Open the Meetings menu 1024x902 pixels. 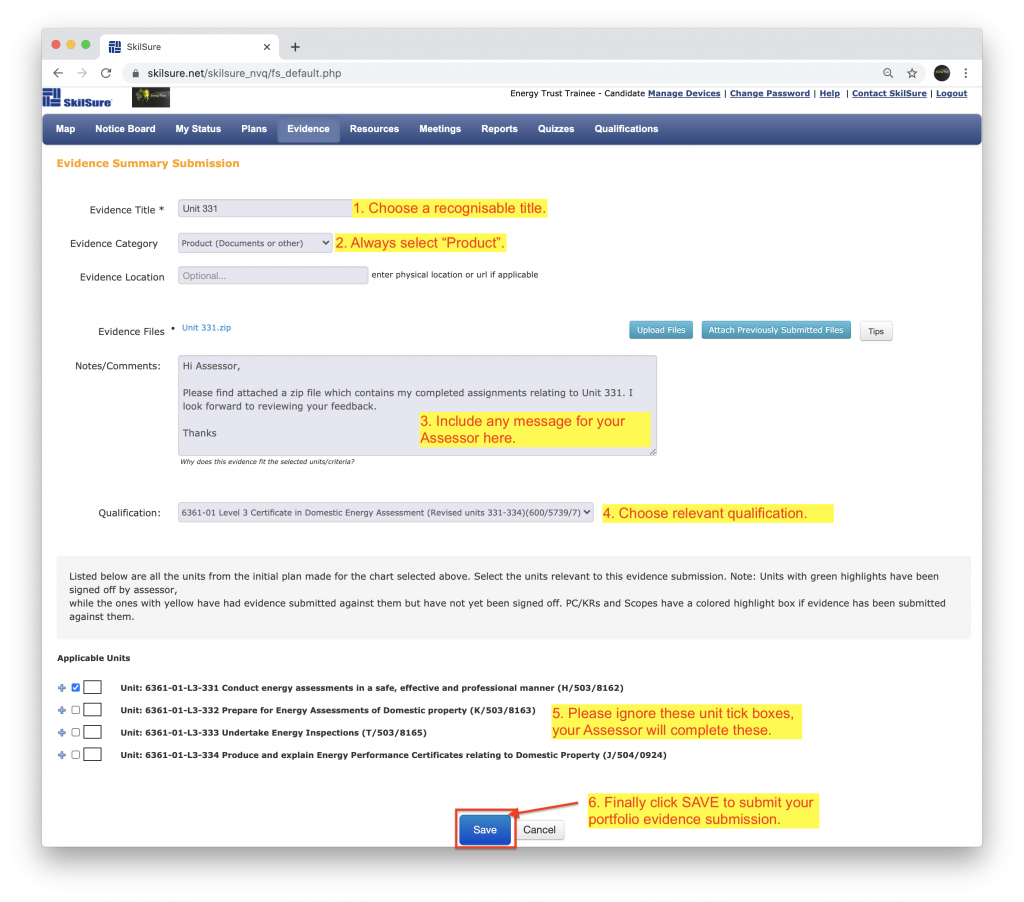point(440,129)
